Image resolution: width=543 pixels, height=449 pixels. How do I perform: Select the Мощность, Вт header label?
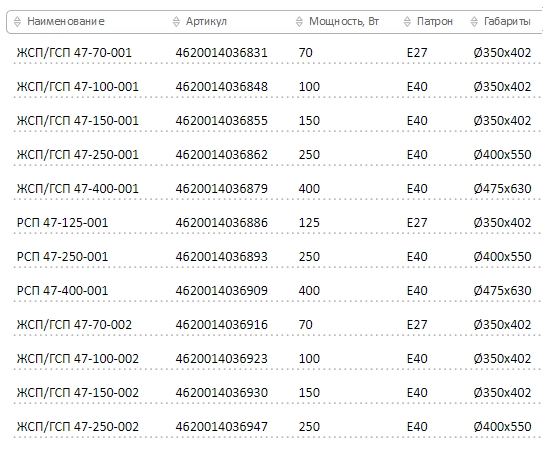pyautogui.click(x=344, y=21)
